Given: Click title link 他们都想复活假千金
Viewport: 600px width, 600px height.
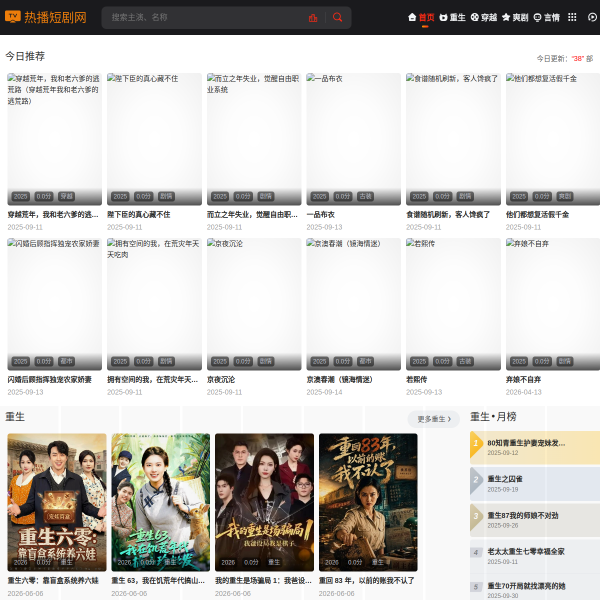Looking at the screenshot, I should click(538, 215).
